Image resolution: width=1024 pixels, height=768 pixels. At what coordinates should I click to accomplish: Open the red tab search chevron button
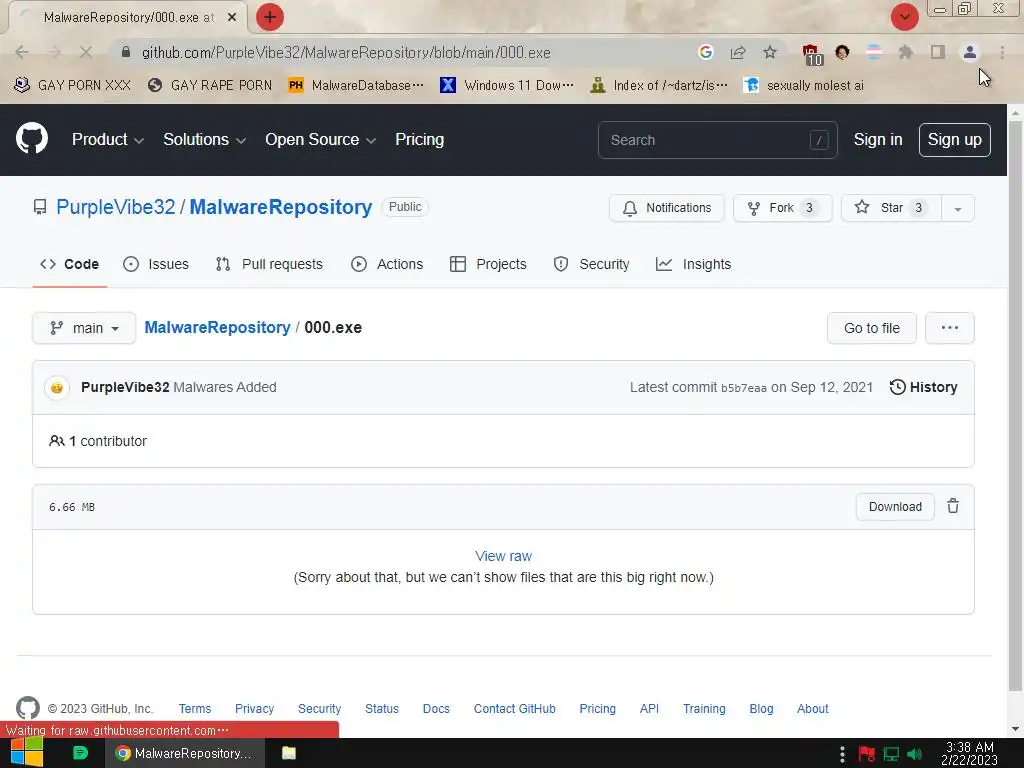pos(904,17)
